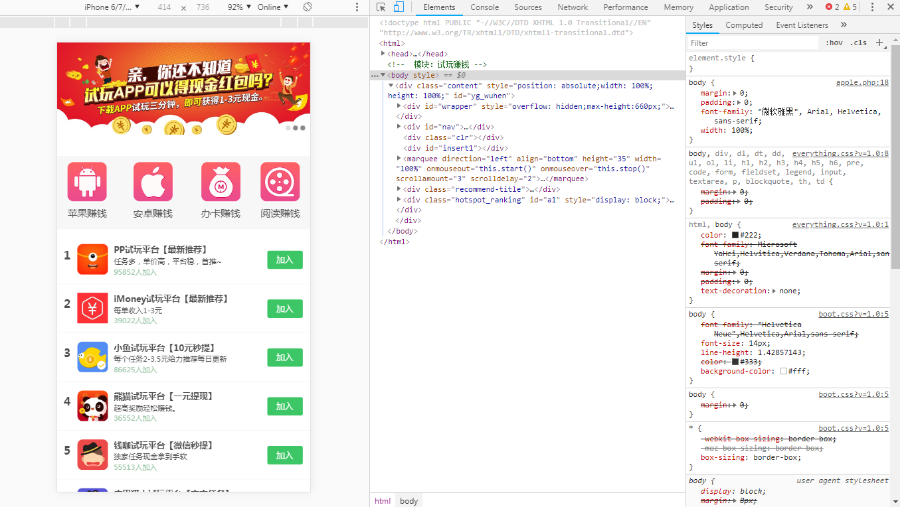Collapse the body node in DOM tree
This screenshot has height=507, width=900.
[x=383, y=75]
